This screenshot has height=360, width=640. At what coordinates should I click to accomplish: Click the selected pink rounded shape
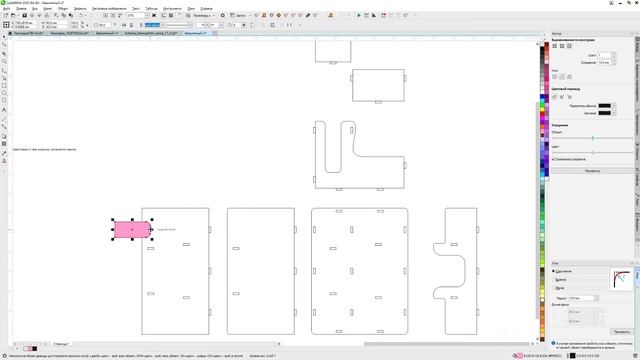(132, 229)
